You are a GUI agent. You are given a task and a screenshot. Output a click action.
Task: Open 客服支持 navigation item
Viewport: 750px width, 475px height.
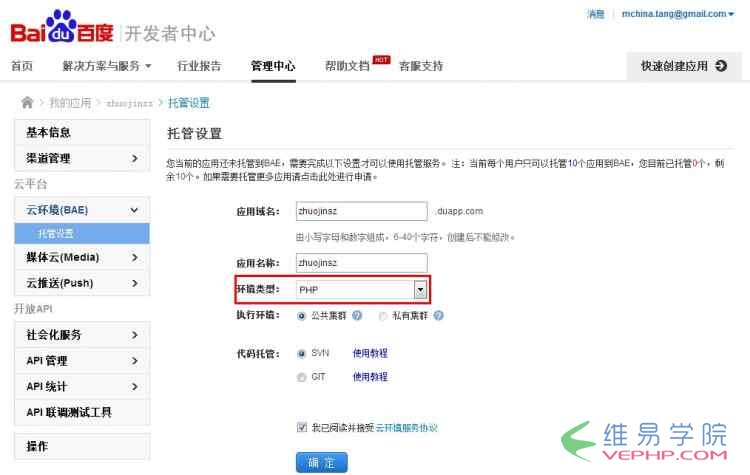pos(421,66)
